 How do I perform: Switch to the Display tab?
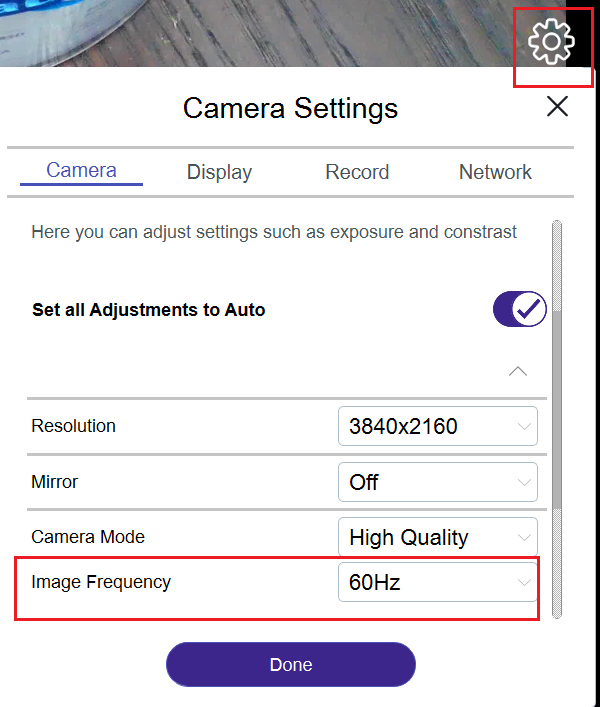click(219, 172)
